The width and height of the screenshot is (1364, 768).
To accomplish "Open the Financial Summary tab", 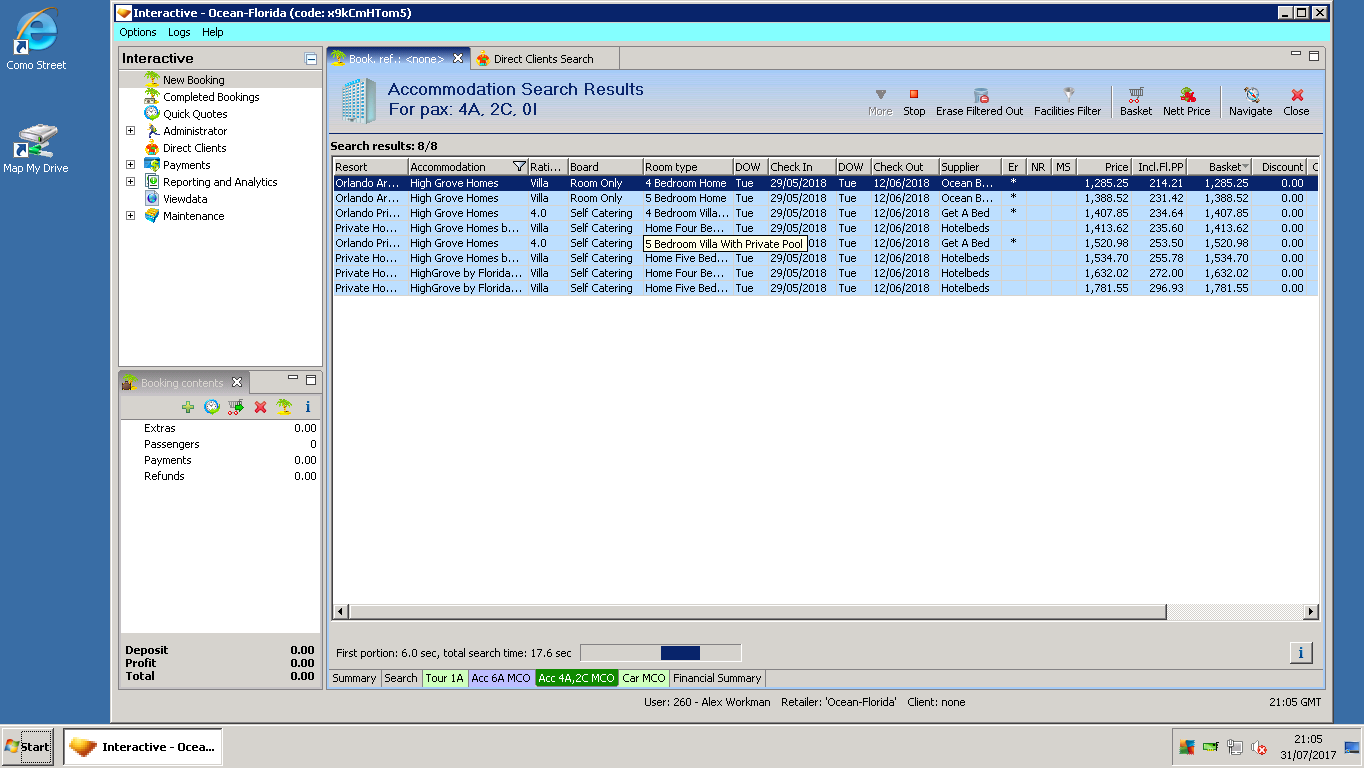I will pyautogui.click(x=717, y=678).
